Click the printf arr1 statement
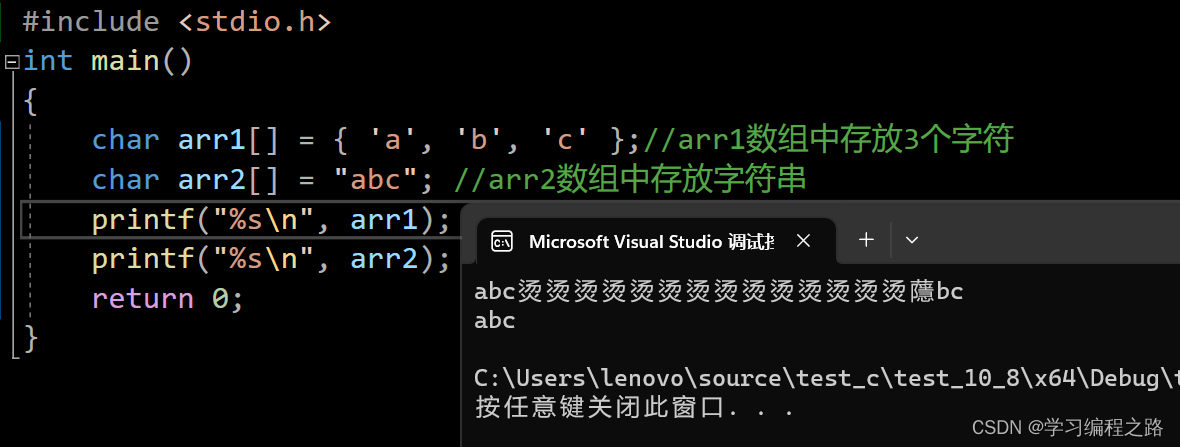1180x447 pixels. (271, 220)
